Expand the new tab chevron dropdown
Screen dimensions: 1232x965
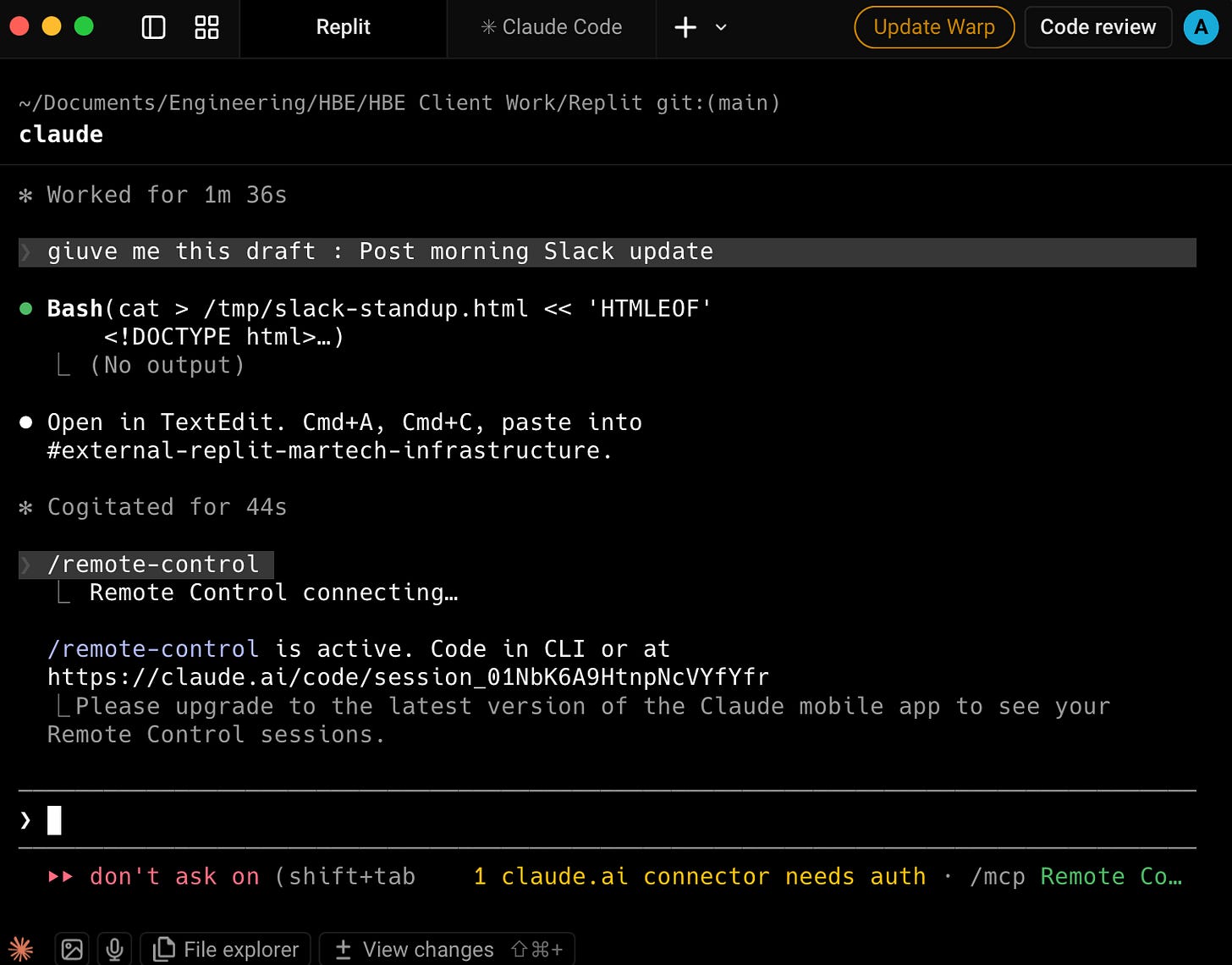[x=721, y=27]
